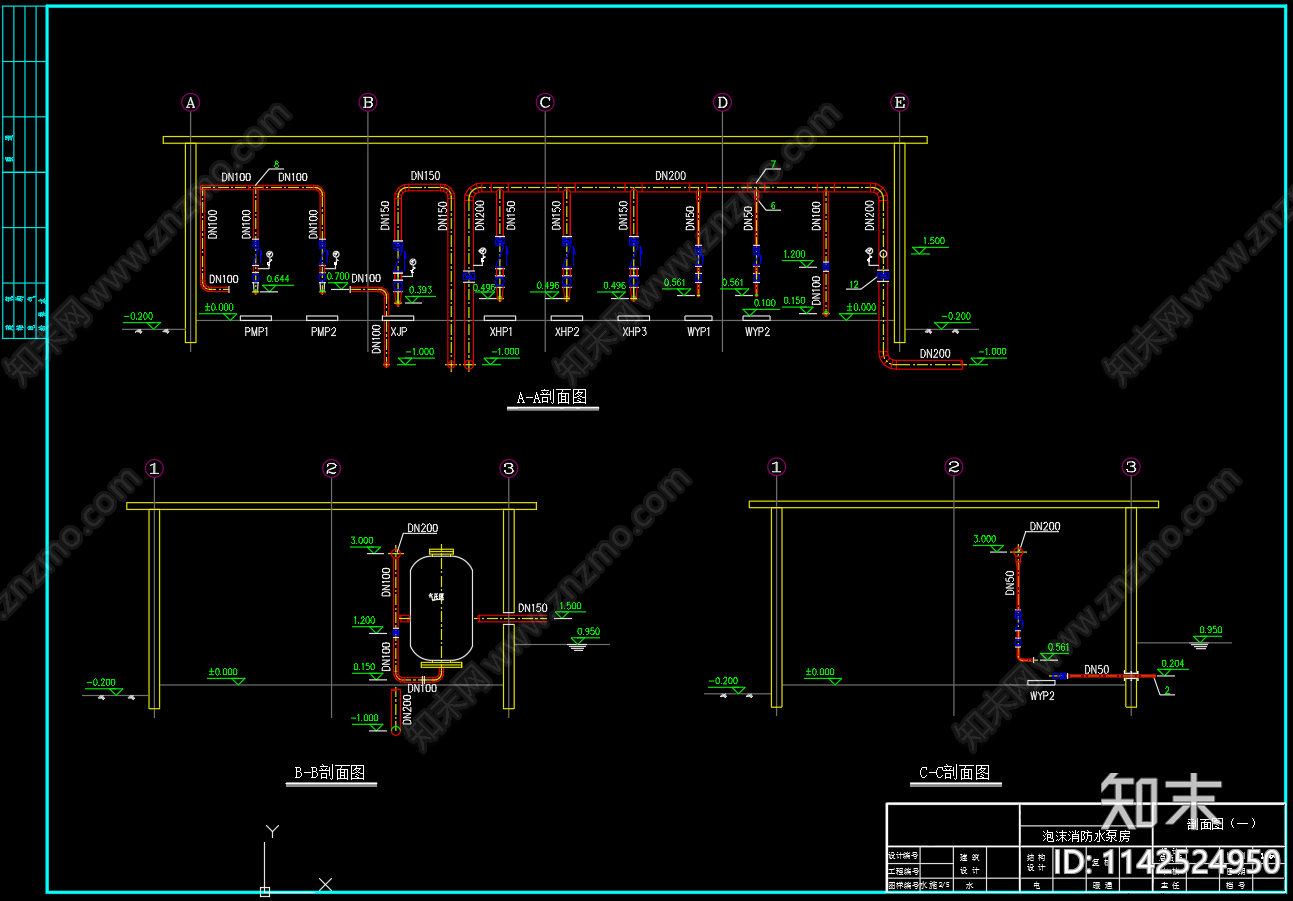Select the C-C剖面图 section title
This screenshot has width=1293, height=901.
[x=955, y=773]
